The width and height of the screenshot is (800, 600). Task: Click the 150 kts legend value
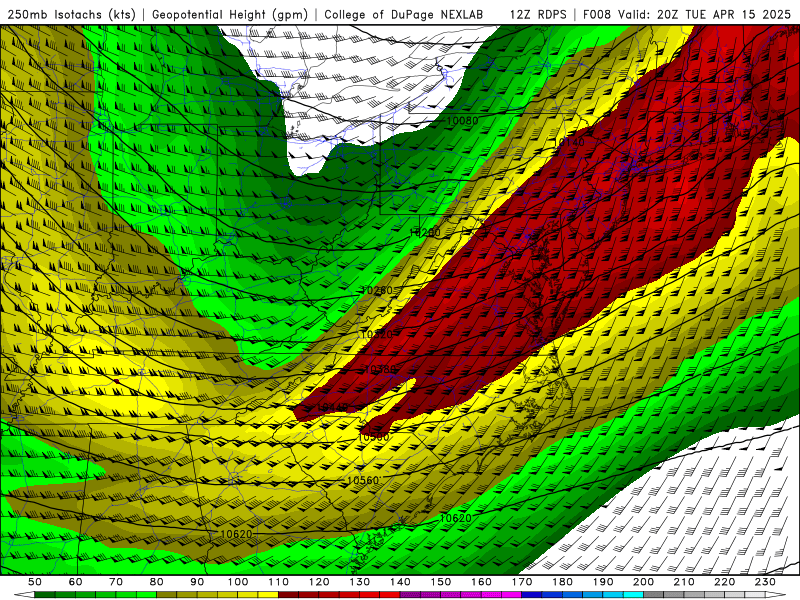441,582
